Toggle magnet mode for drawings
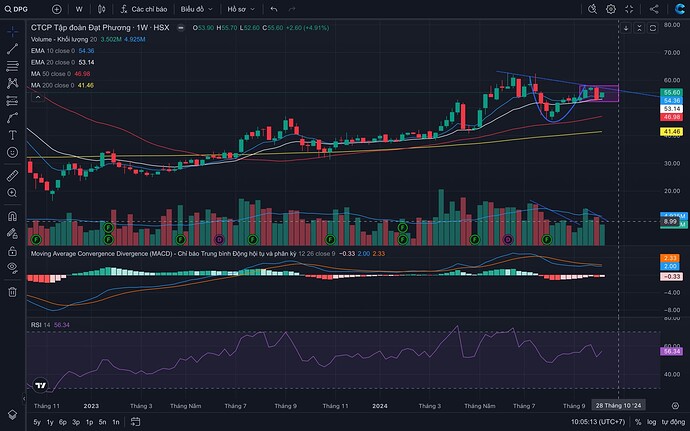The height and width of the screenshot is (431, 690). (x=12, y=216)
